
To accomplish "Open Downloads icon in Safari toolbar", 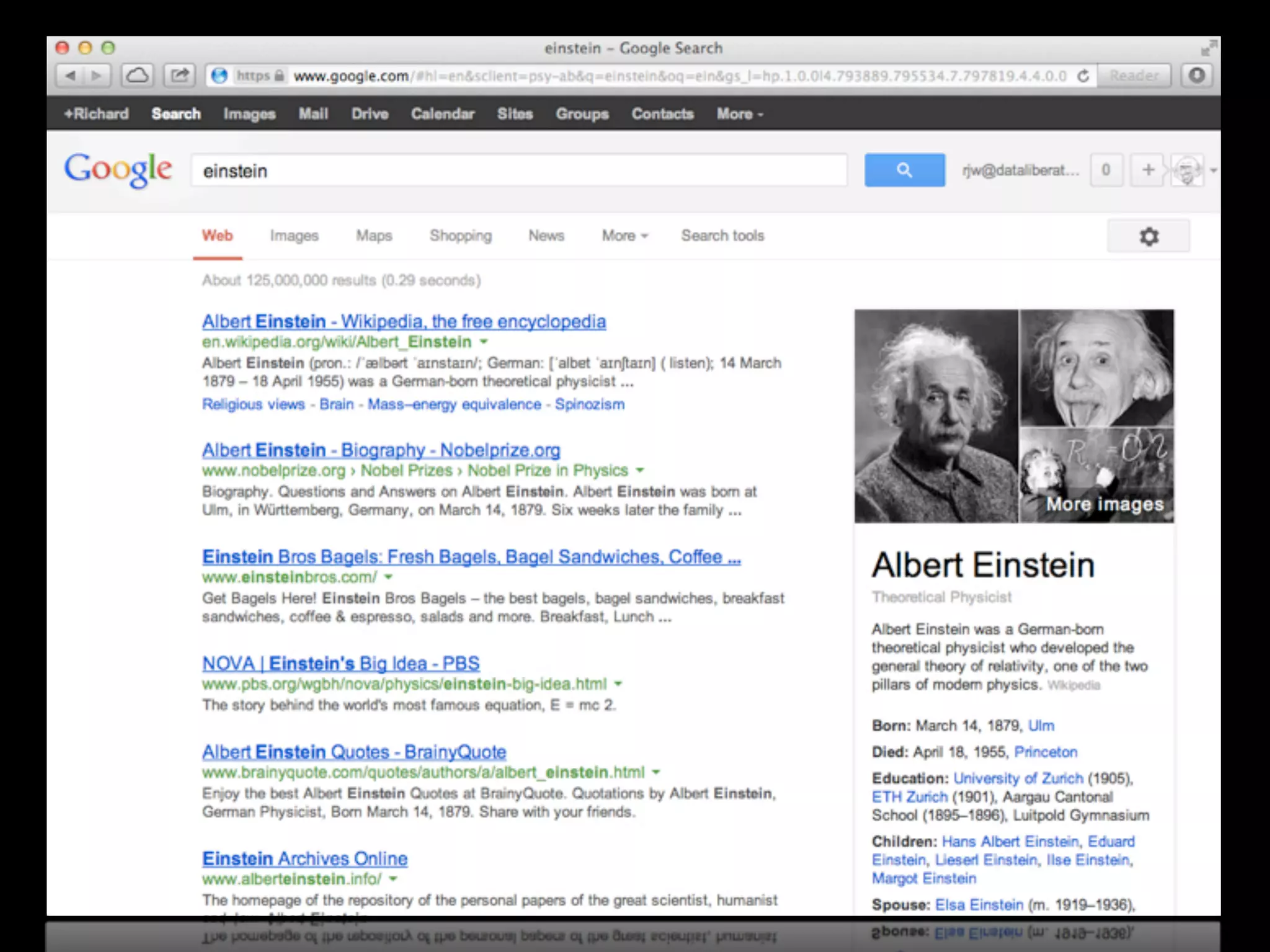I will (x=1196, y=76).
